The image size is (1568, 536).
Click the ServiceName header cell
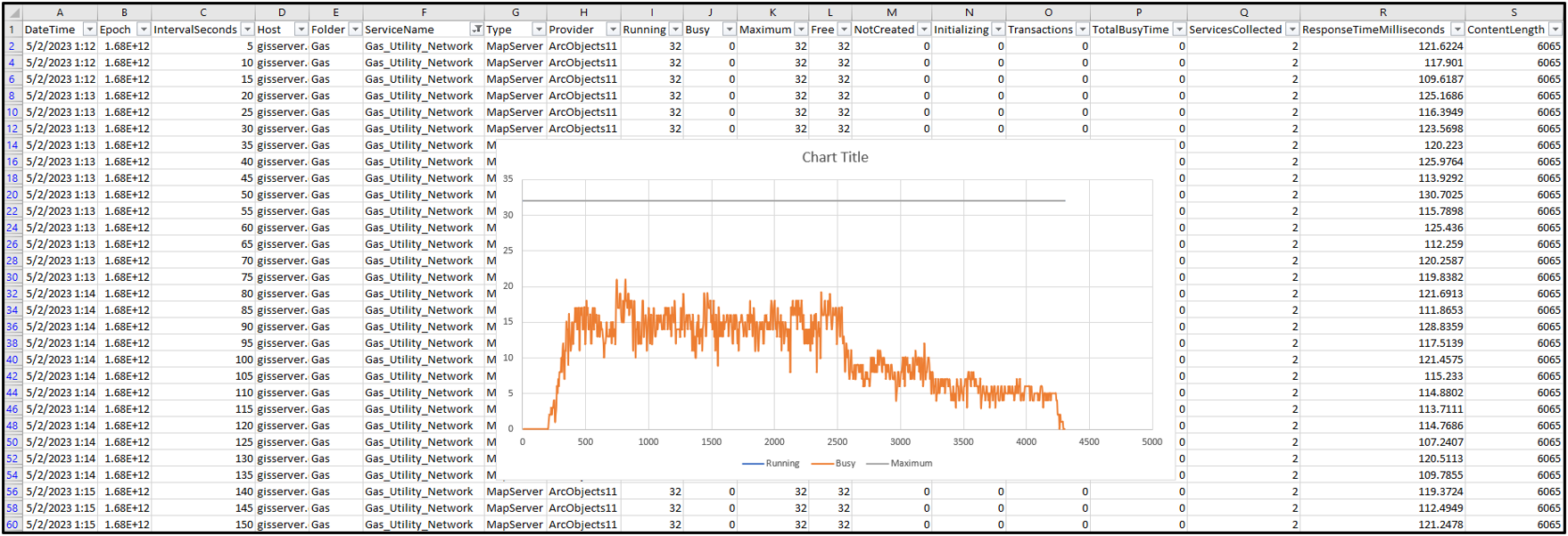pos(424,29)
